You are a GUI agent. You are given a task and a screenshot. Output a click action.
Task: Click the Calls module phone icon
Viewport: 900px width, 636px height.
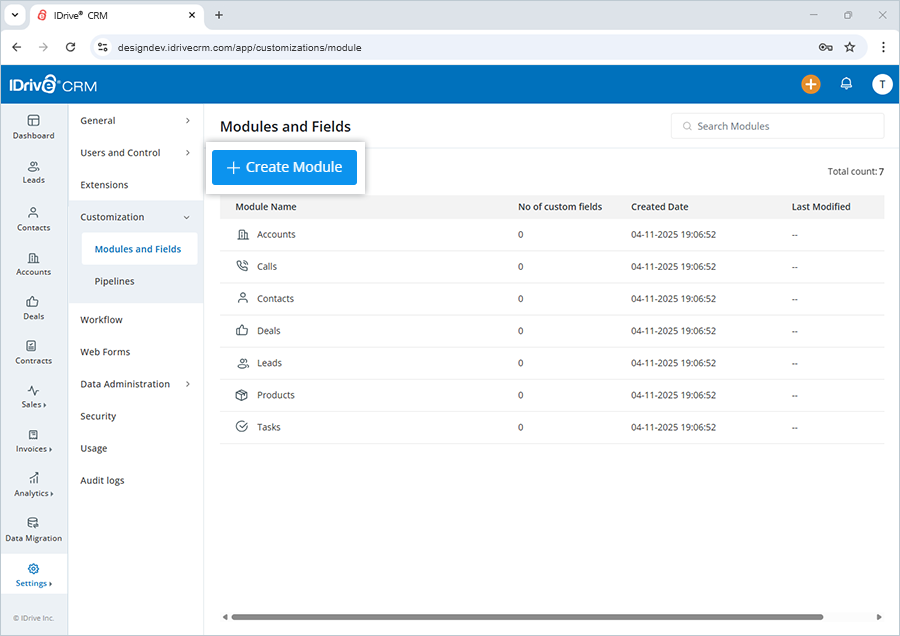241,266
